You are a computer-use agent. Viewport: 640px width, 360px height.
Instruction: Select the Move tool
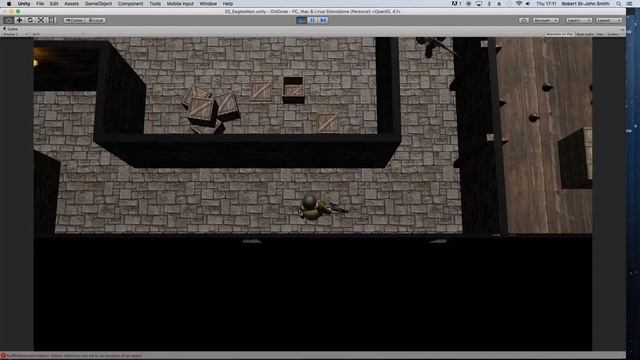pos(19,20)
